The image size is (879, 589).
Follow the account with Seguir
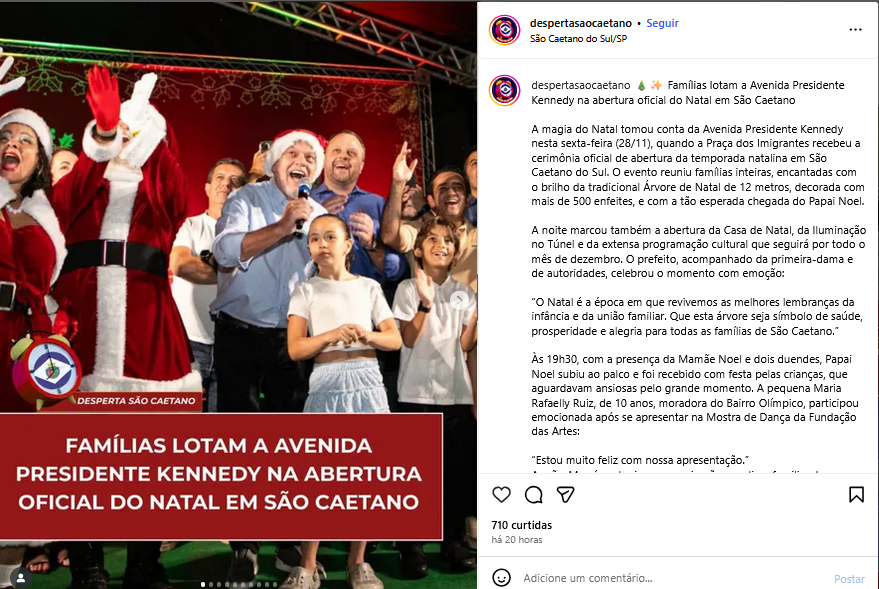(662, 23)
